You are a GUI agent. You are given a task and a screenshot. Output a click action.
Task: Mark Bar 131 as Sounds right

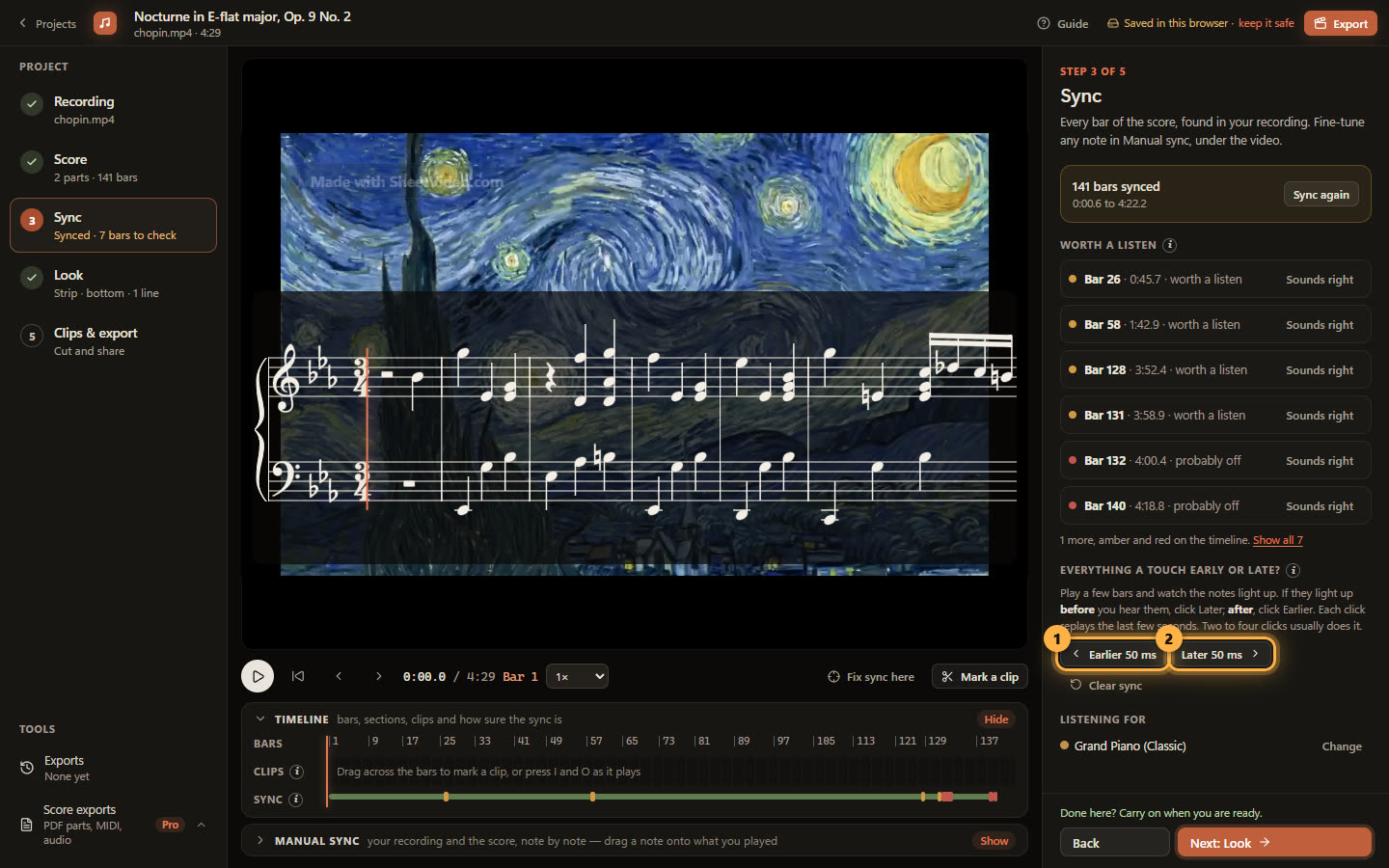pos(1319,416)
